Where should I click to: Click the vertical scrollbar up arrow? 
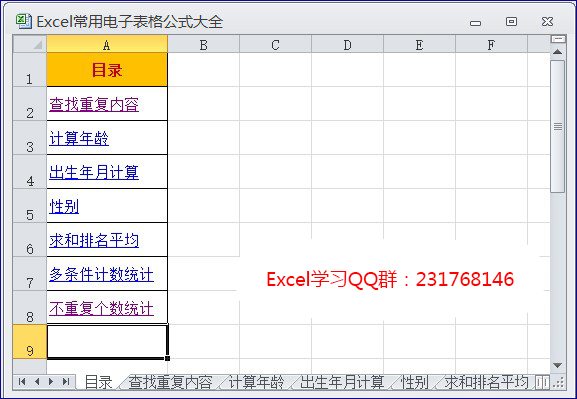(557, 52)
